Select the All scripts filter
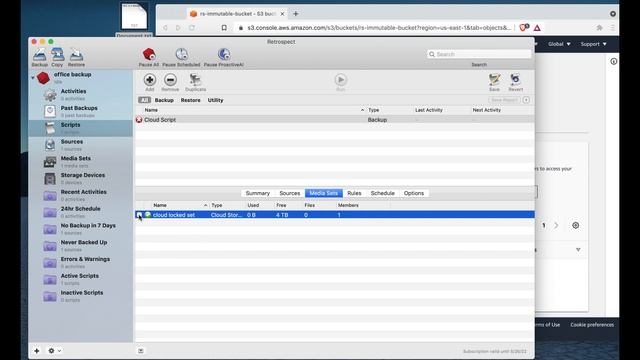Viewport: 640px width, 360px height. pos(144,100)
